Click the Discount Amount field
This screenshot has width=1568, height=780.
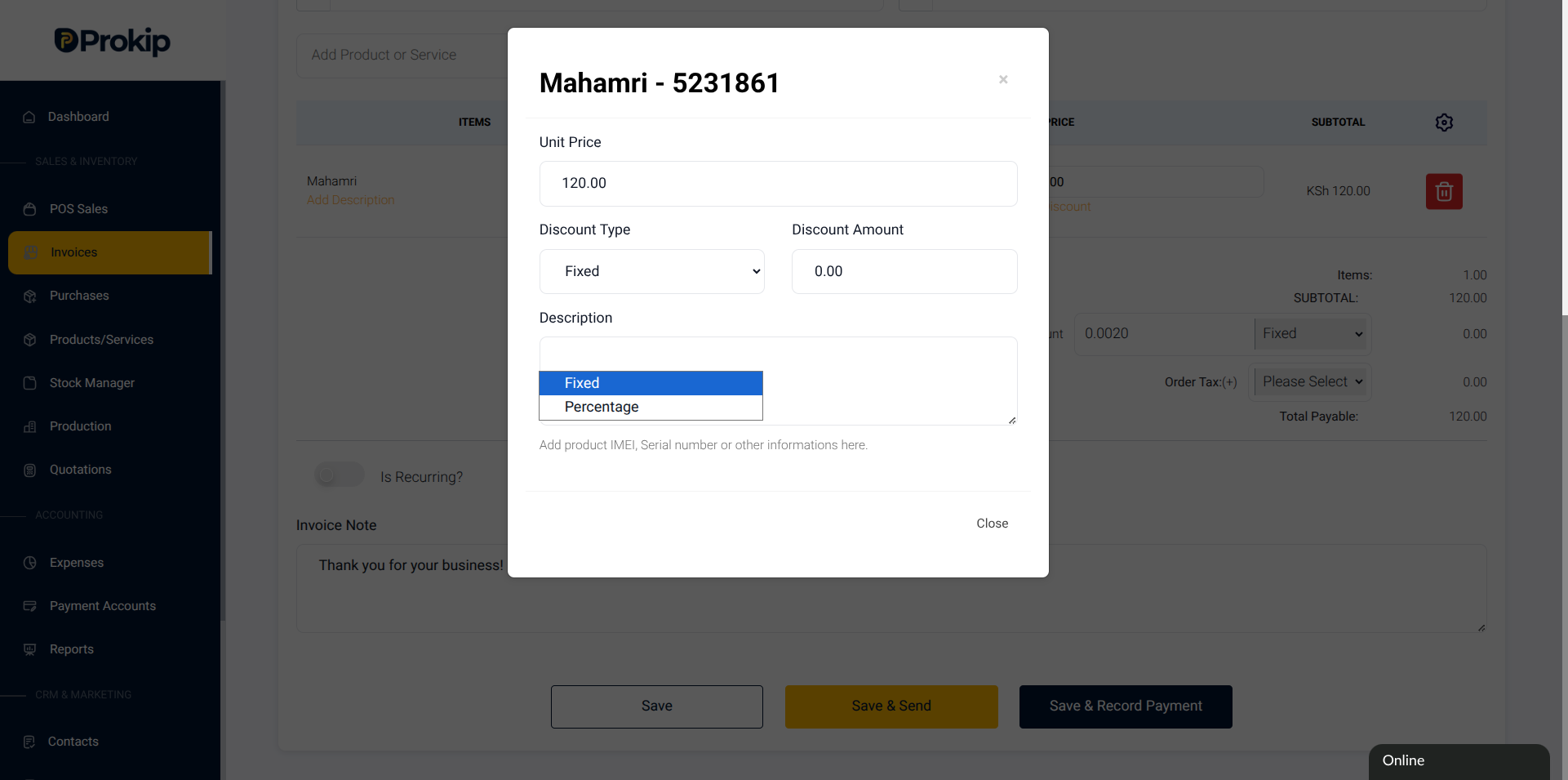tap(904, 271)
